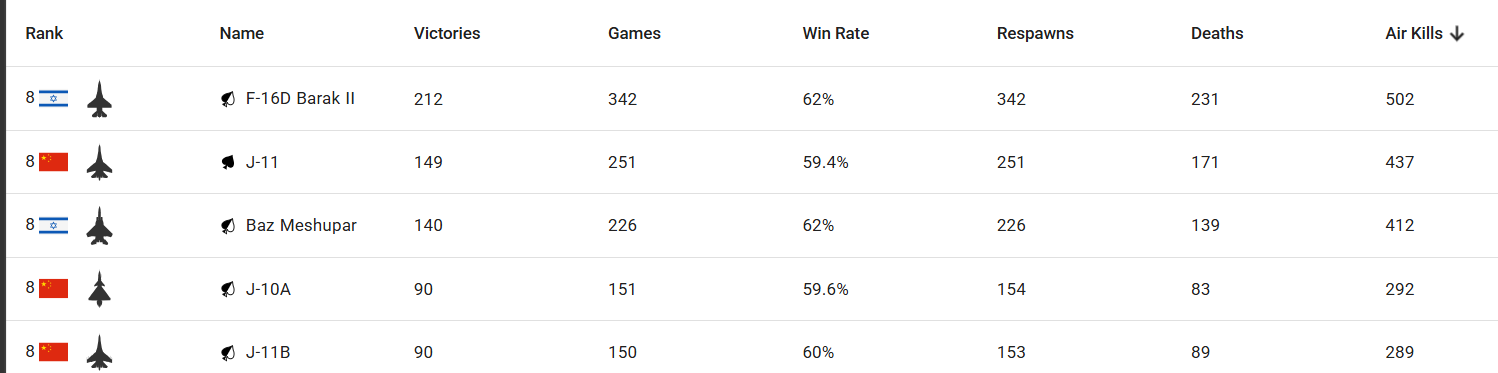Open the F-16D Barak II vehicle link
The height and width of the screenshot is (373, 1498).
click(300, 99)
